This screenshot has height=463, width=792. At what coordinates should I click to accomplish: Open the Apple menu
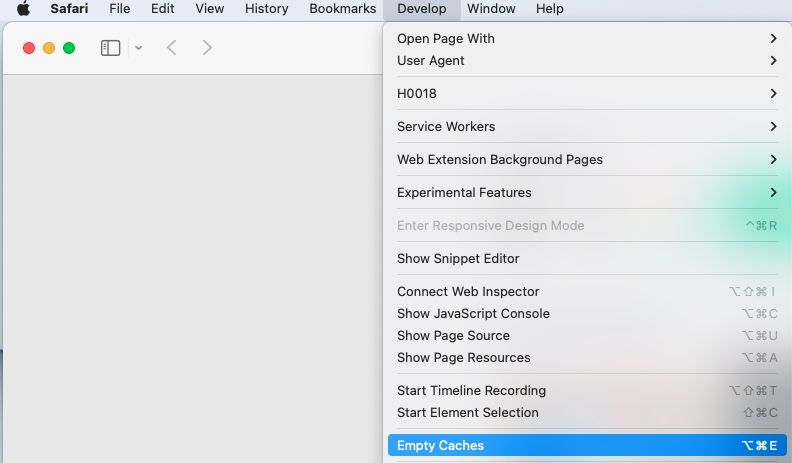pyautogui.click(x=23, y=9)
